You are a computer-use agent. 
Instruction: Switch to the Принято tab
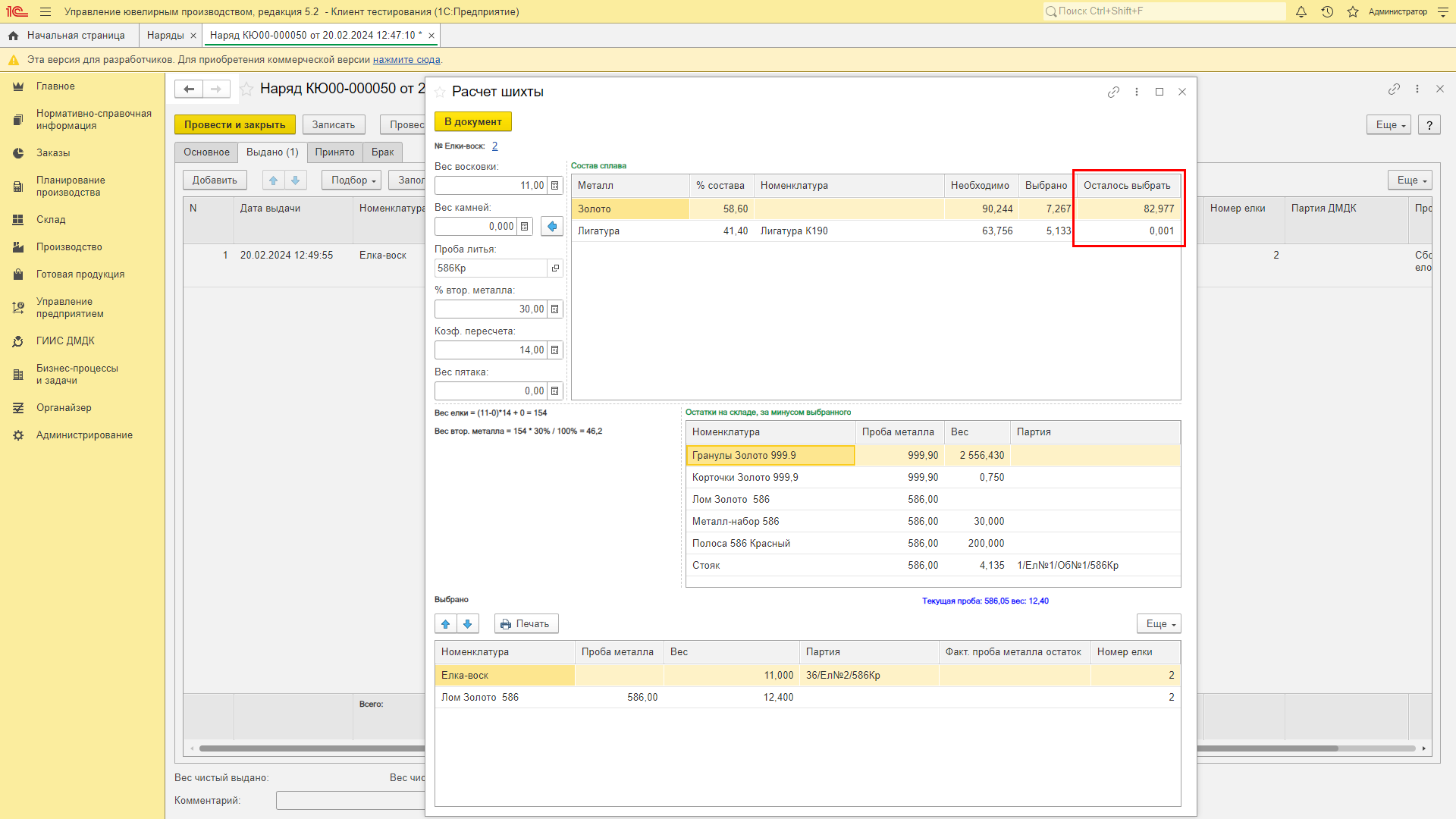334,152
